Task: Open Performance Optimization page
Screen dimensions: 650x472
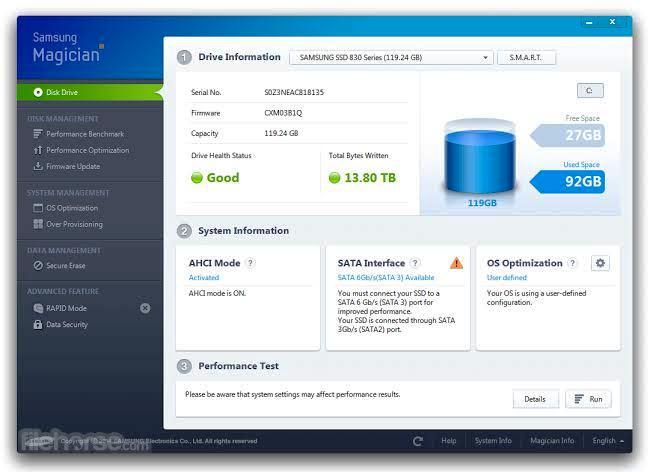Action: [x=87, y=150]
